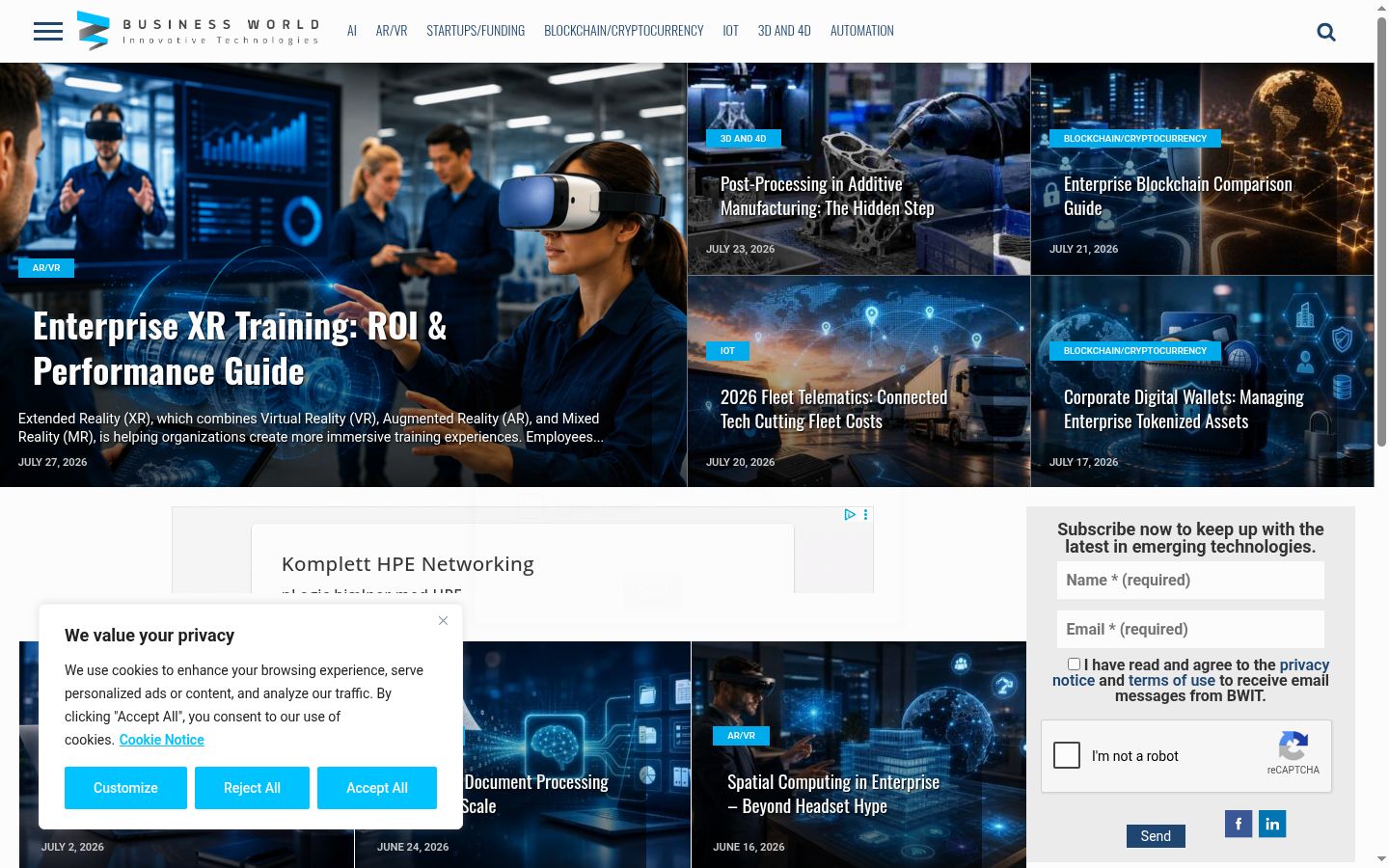Click the reCAPTCHA logo

point(1294,746)
